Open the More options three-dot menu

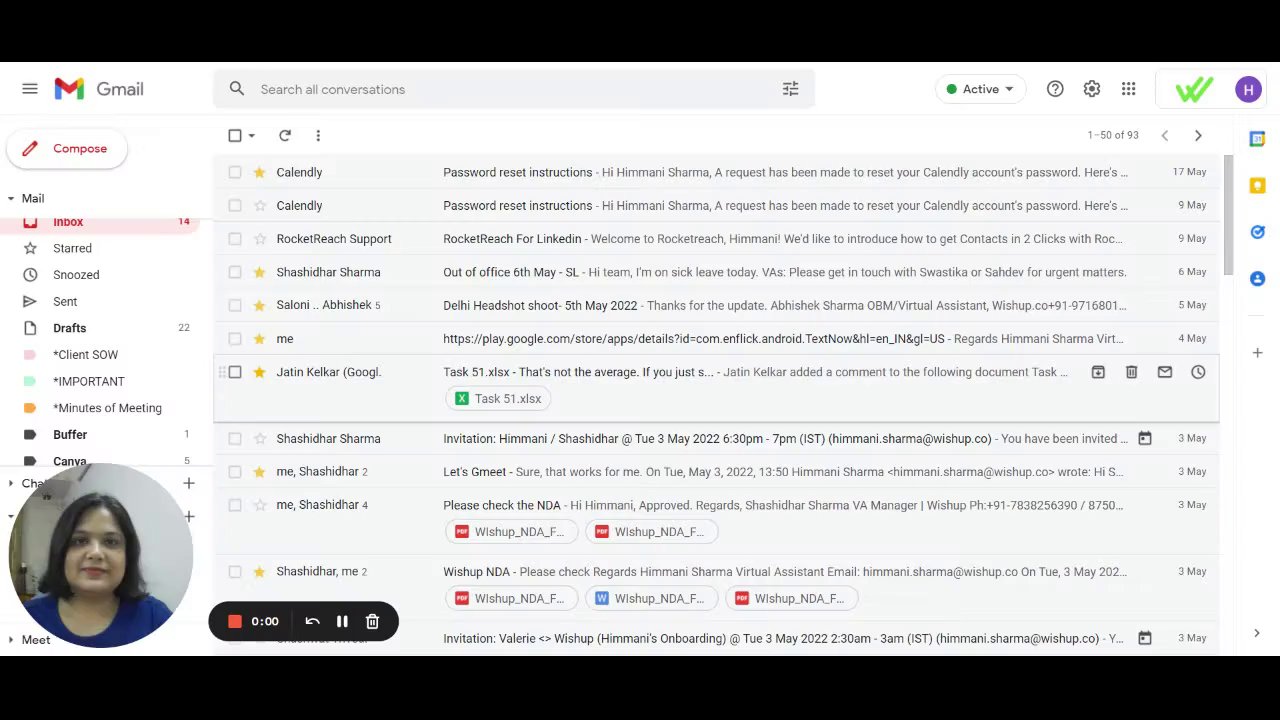coord(318,135)
